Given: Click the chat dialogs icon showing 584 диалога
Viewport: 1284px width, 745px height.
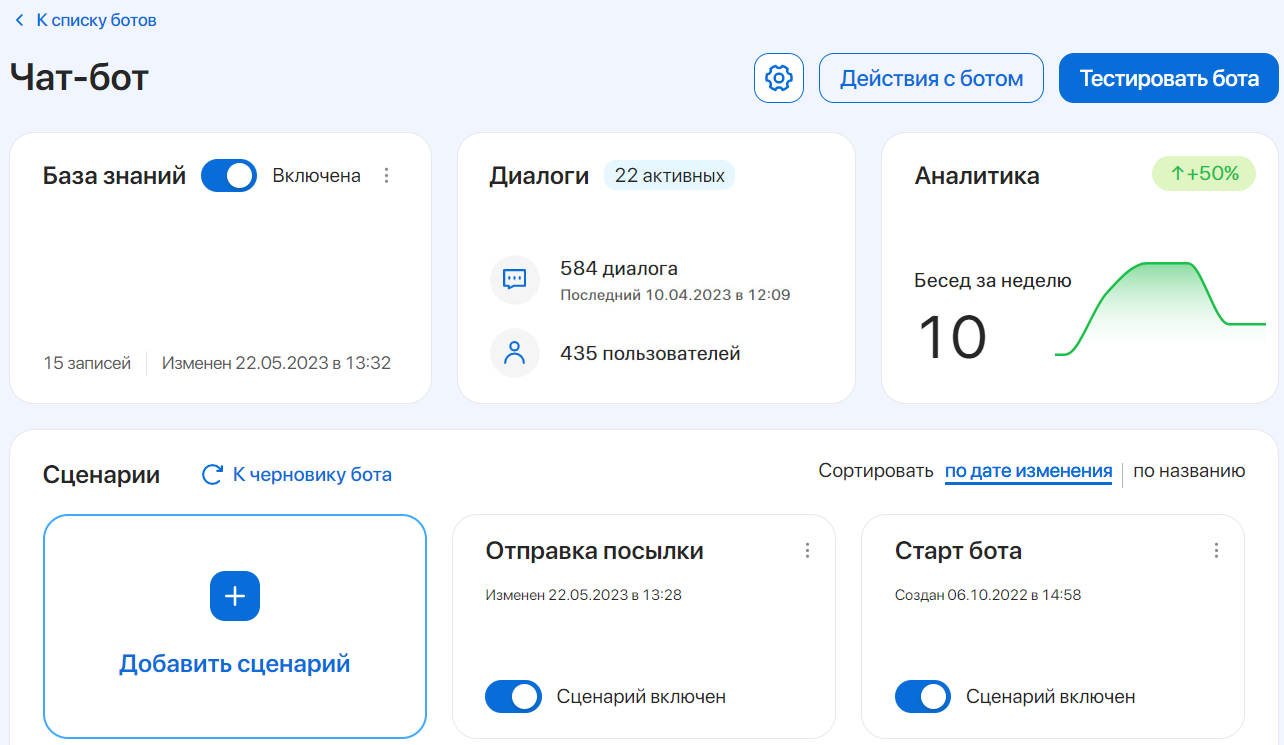Looking at the screenshot, I should pos(515,280).
